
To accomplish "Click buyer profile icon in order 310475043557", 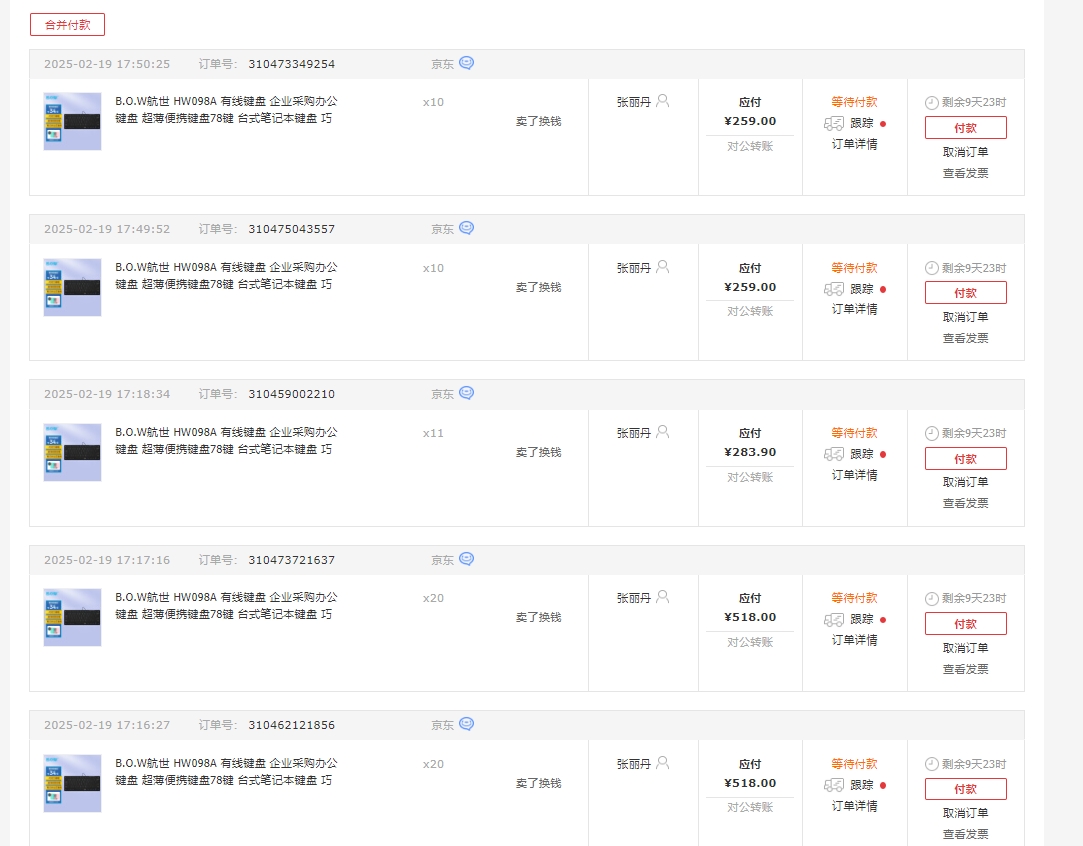I will [x=662, y=267].
